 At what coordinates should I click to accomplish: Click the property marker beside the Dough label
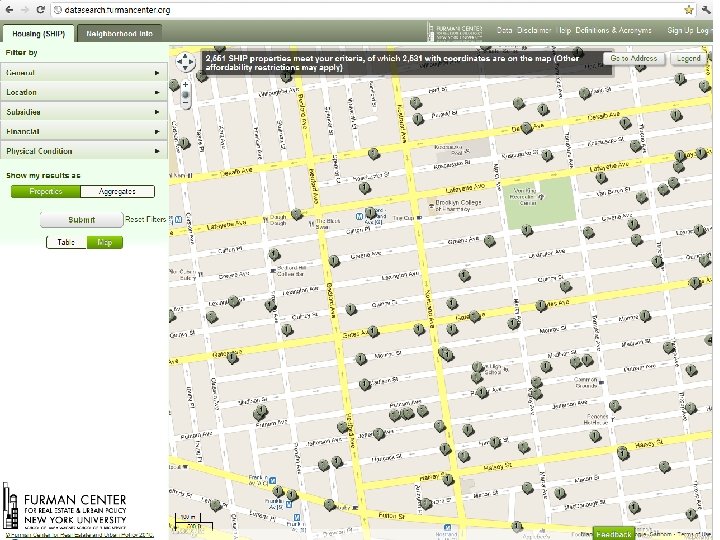(297, 214)
